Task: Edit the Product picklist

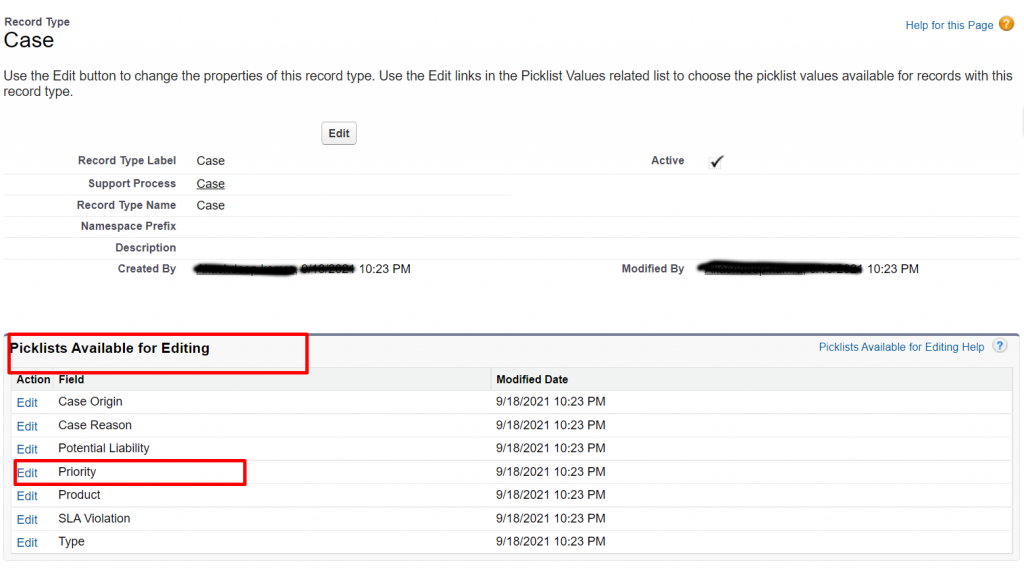Action: [x=27, y=496]
